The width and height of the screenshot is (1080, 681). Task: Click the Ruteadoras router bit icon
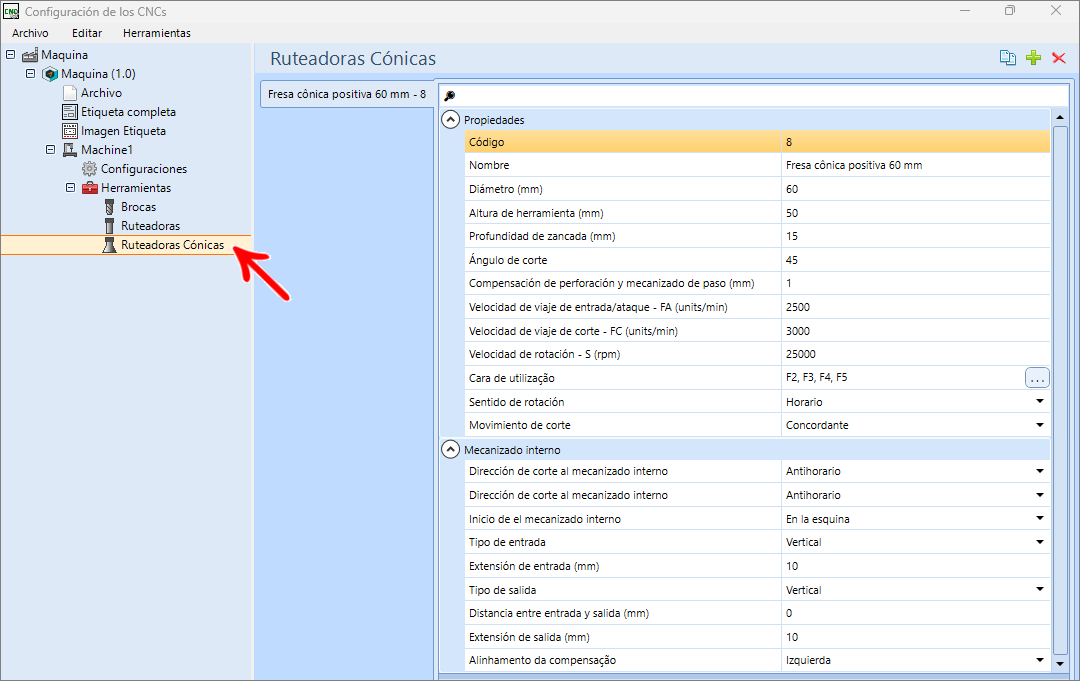click(109, 226)
